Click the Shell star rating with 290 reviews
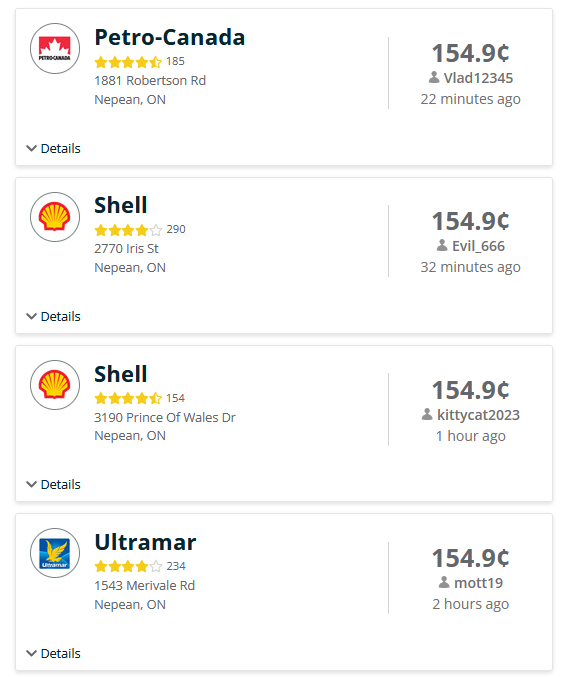Image resolution: width=563 pixels, height=677 pixels. (128, 230)
